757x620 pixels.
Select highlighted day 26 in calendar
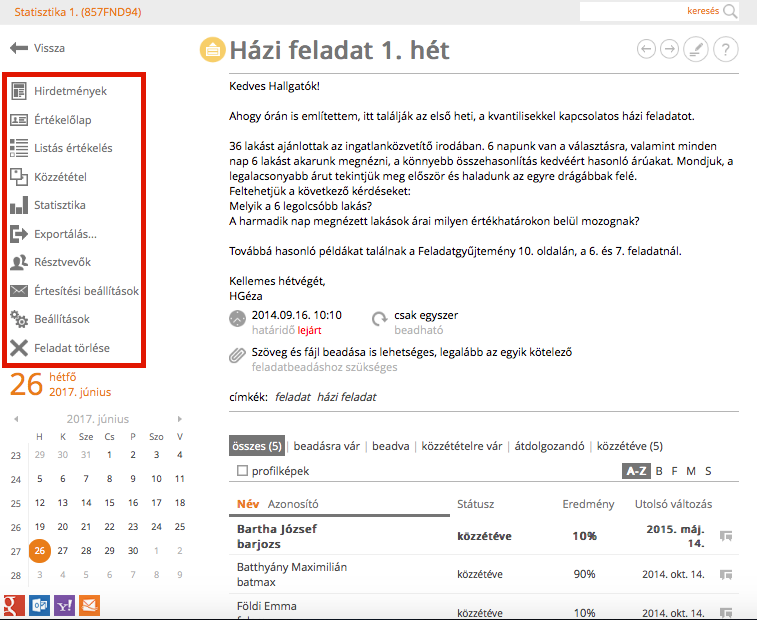pyautogui.click(x=40, y=550)
